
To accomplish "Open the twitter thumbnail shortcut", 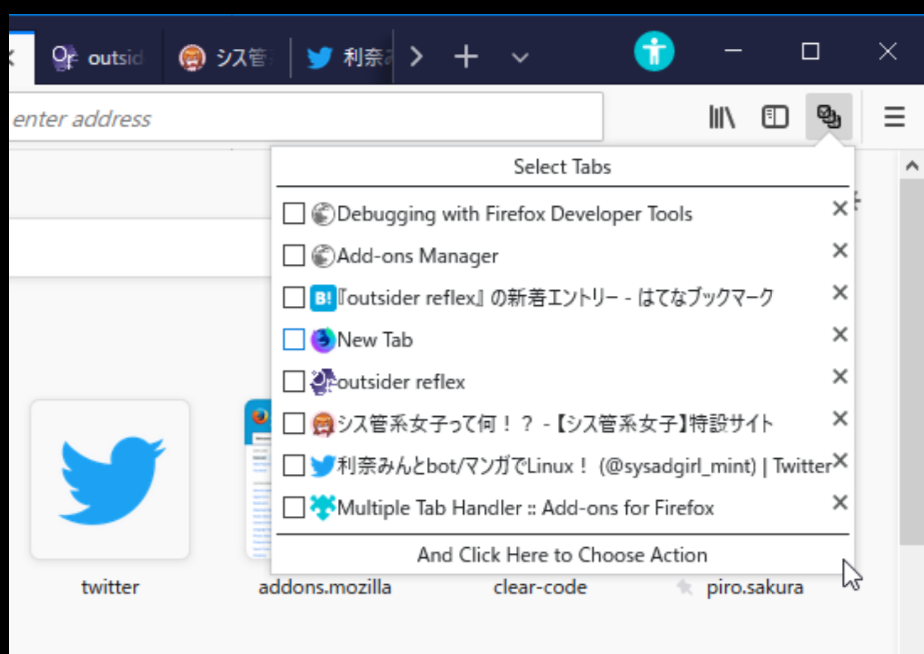I will [x=109, y=477].
